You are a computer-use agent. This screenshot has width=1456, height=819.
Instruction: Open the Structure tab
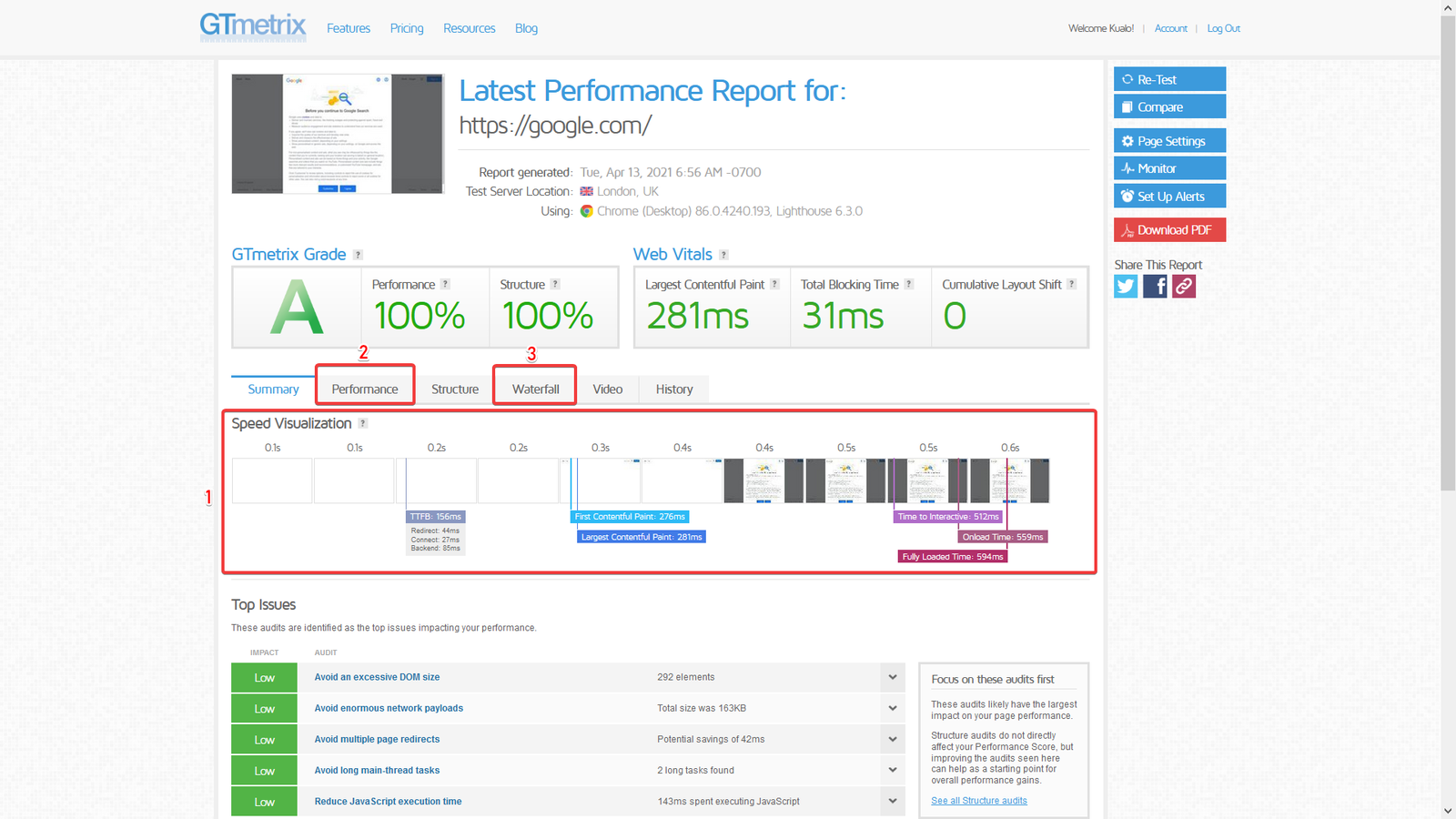tap(455, 389)
